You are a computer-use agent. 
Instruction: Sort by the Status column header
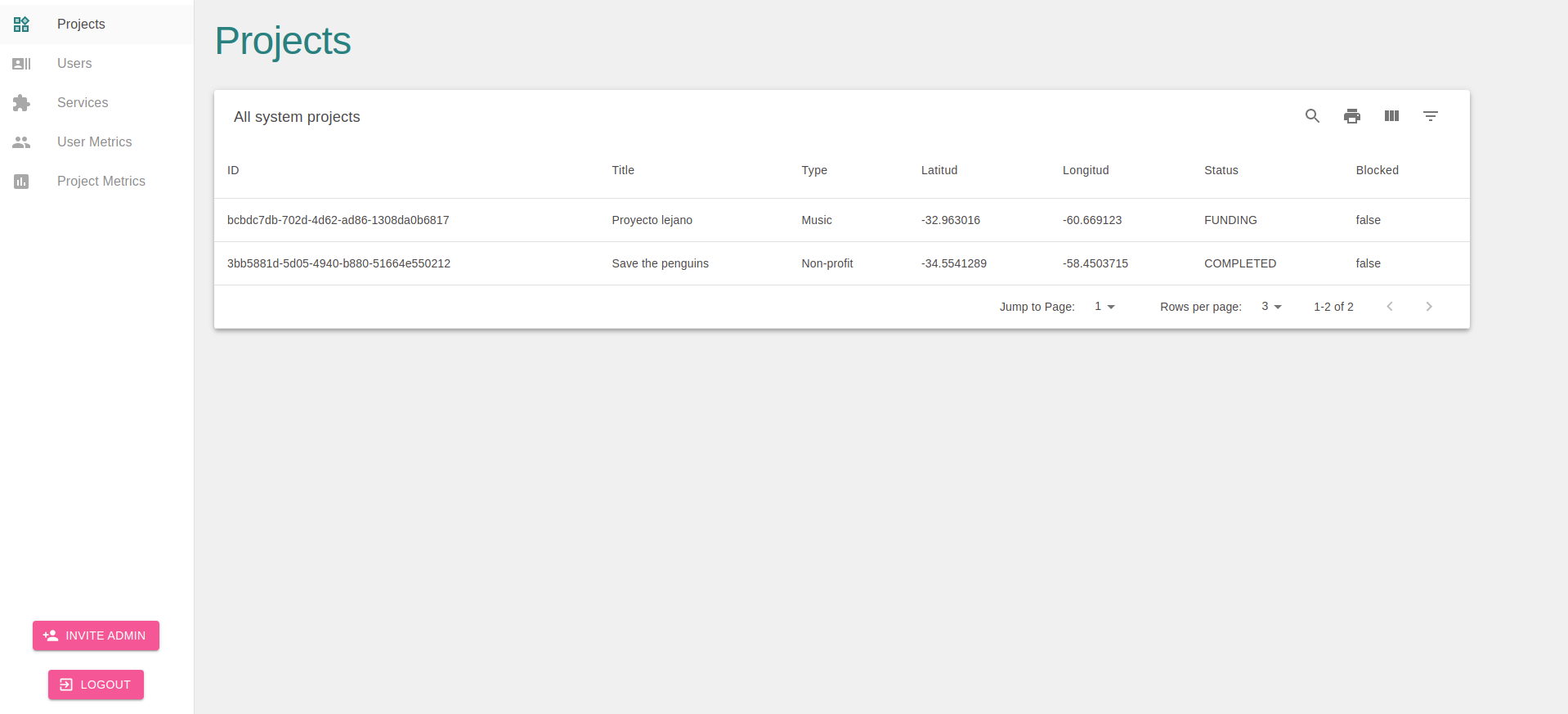pos(1221,170)
